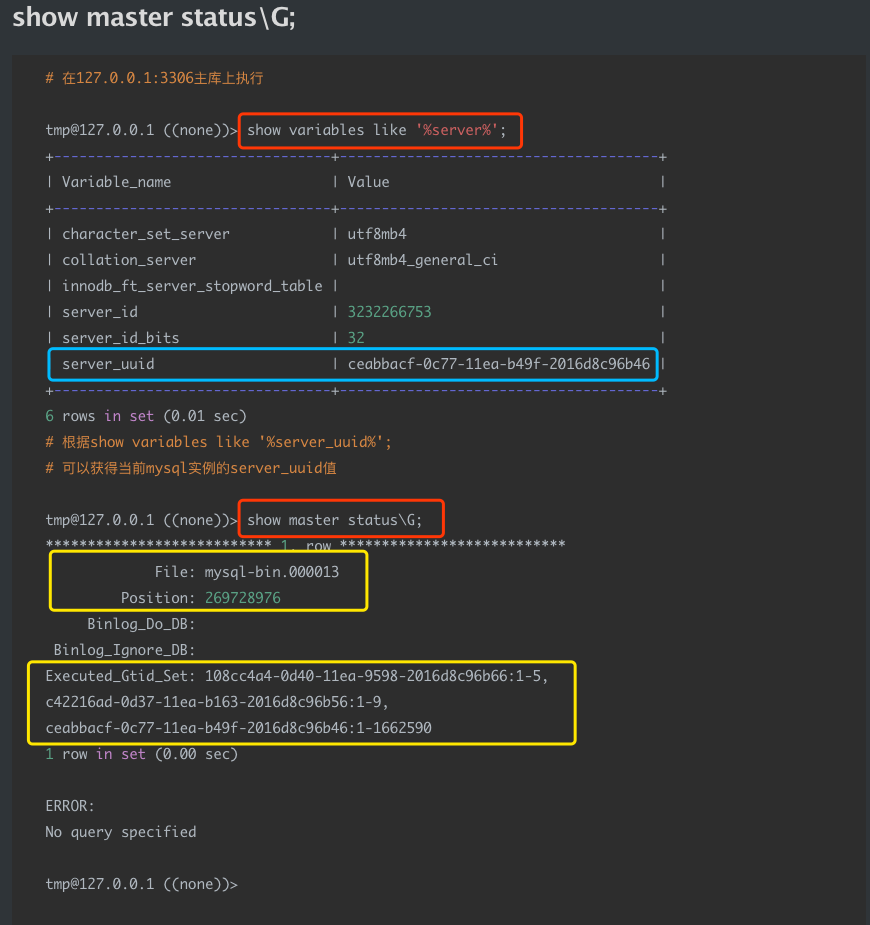Click the "show variables like '%server%'" command
Viewport: 870px width, 925px height.
click(379, 130)
